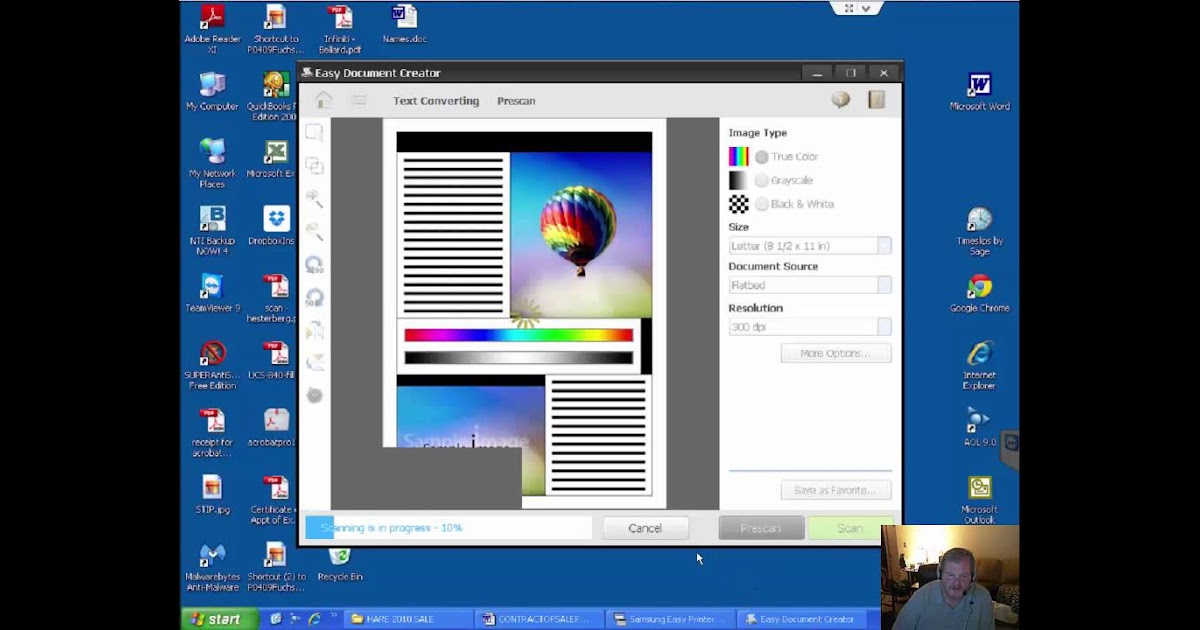The image size is (1200, 630).
Task: Cancel the scan in progress
Action: click(x=645, y=528)
